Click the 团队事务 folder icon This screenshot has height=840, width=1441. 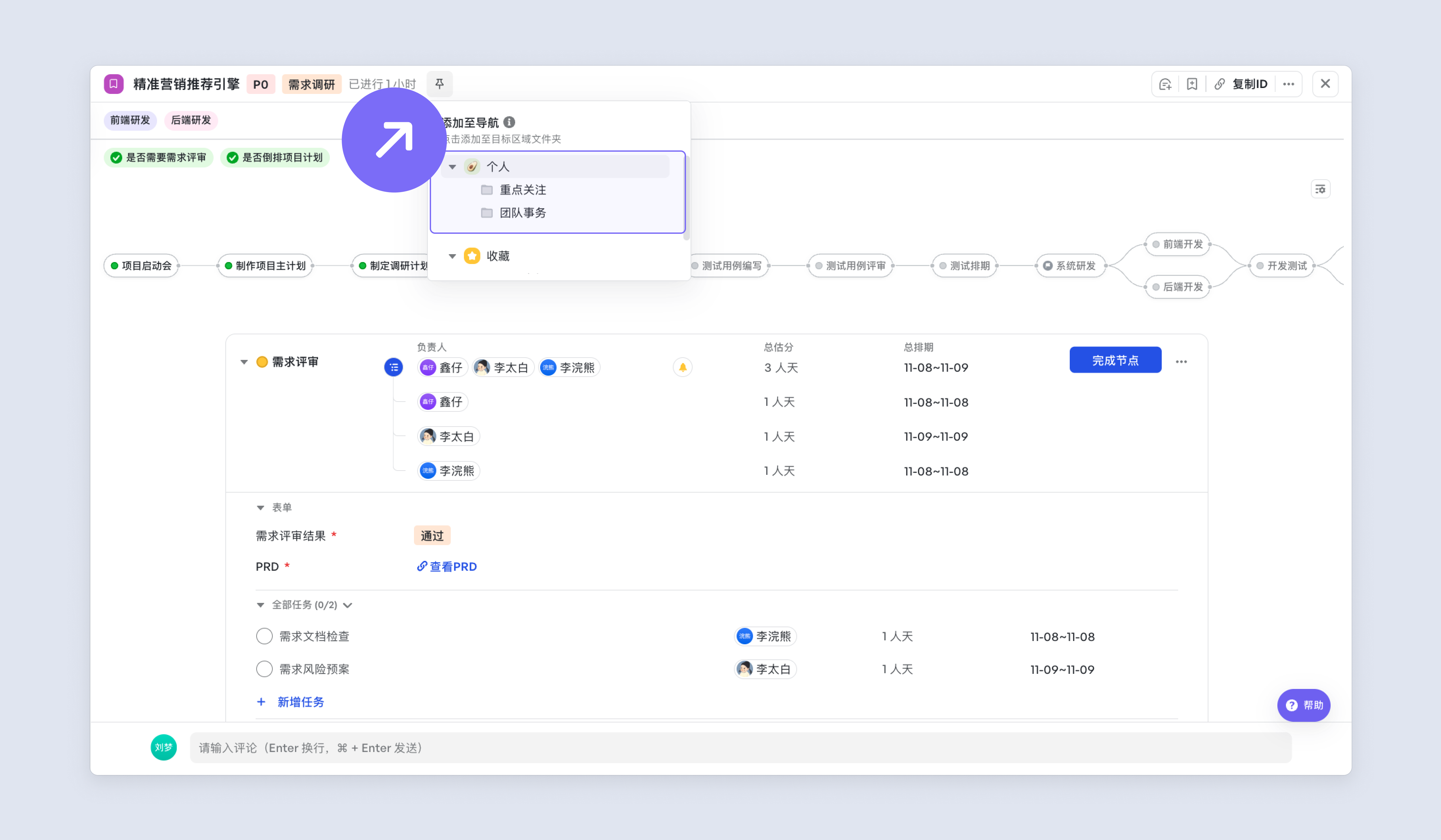[x=487, y=213]
